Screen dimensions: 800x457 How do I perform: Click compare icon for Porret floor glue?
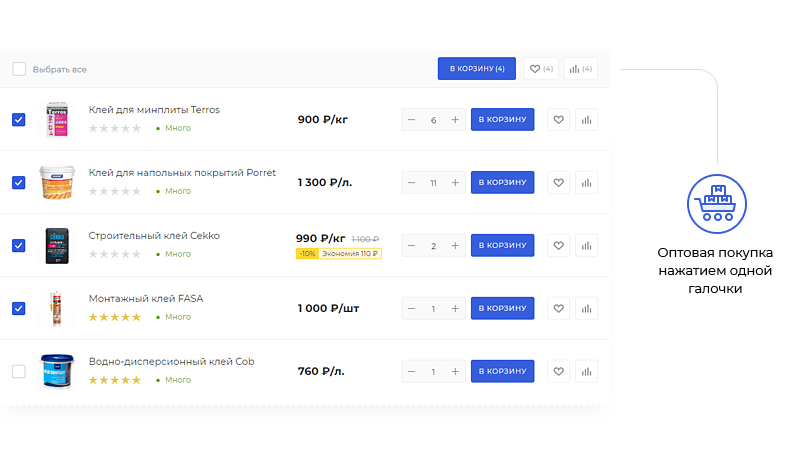coord(587,183)
